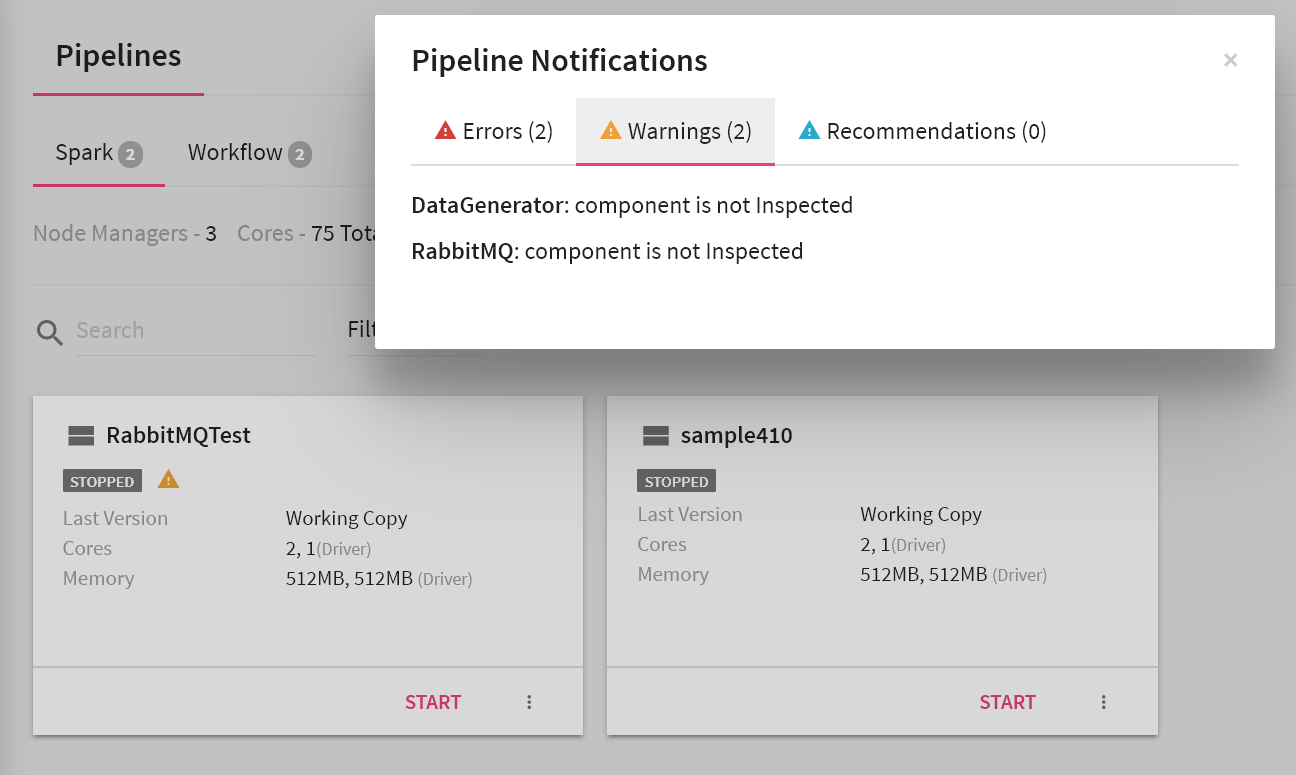
Task: Open sample410 more options menu
Action: point(1103,702)
